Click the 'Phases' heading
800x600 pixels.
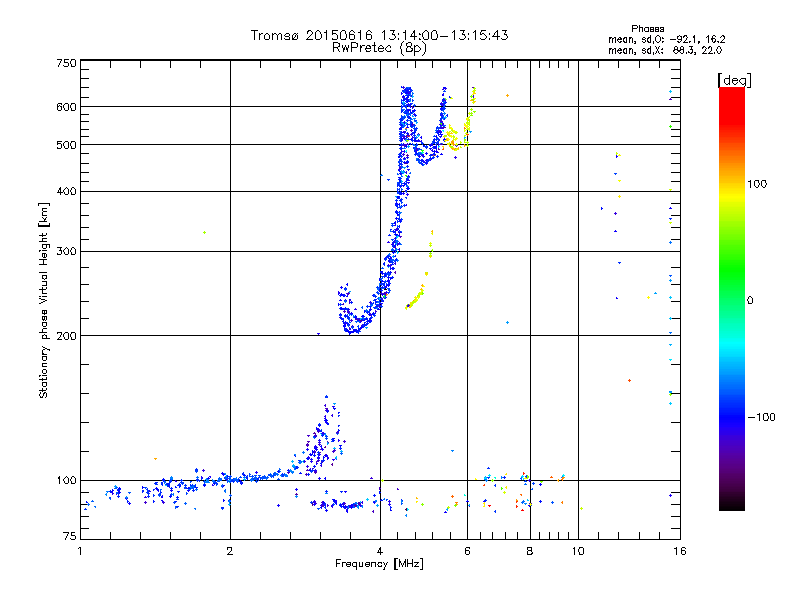click(x=647, y=29)
